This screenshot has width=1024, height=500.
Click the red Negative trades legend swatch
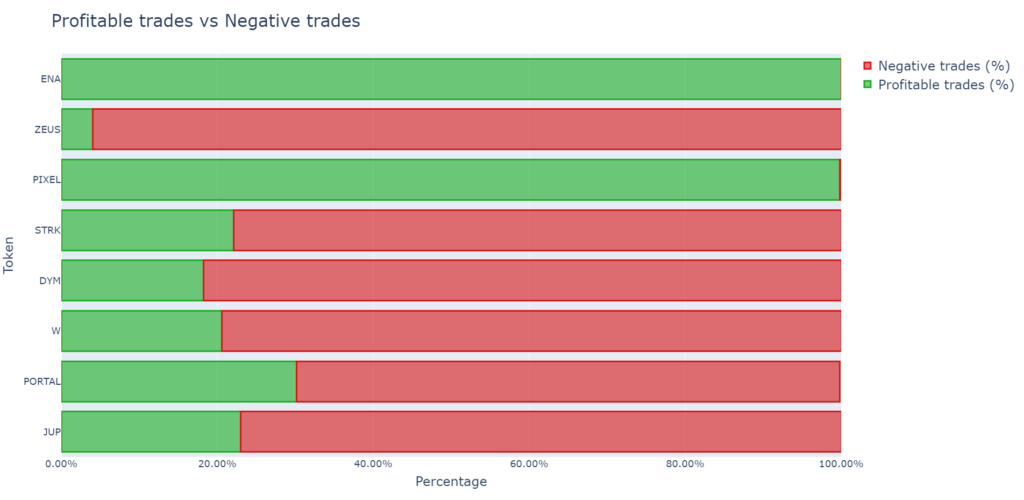pos(867,65)
